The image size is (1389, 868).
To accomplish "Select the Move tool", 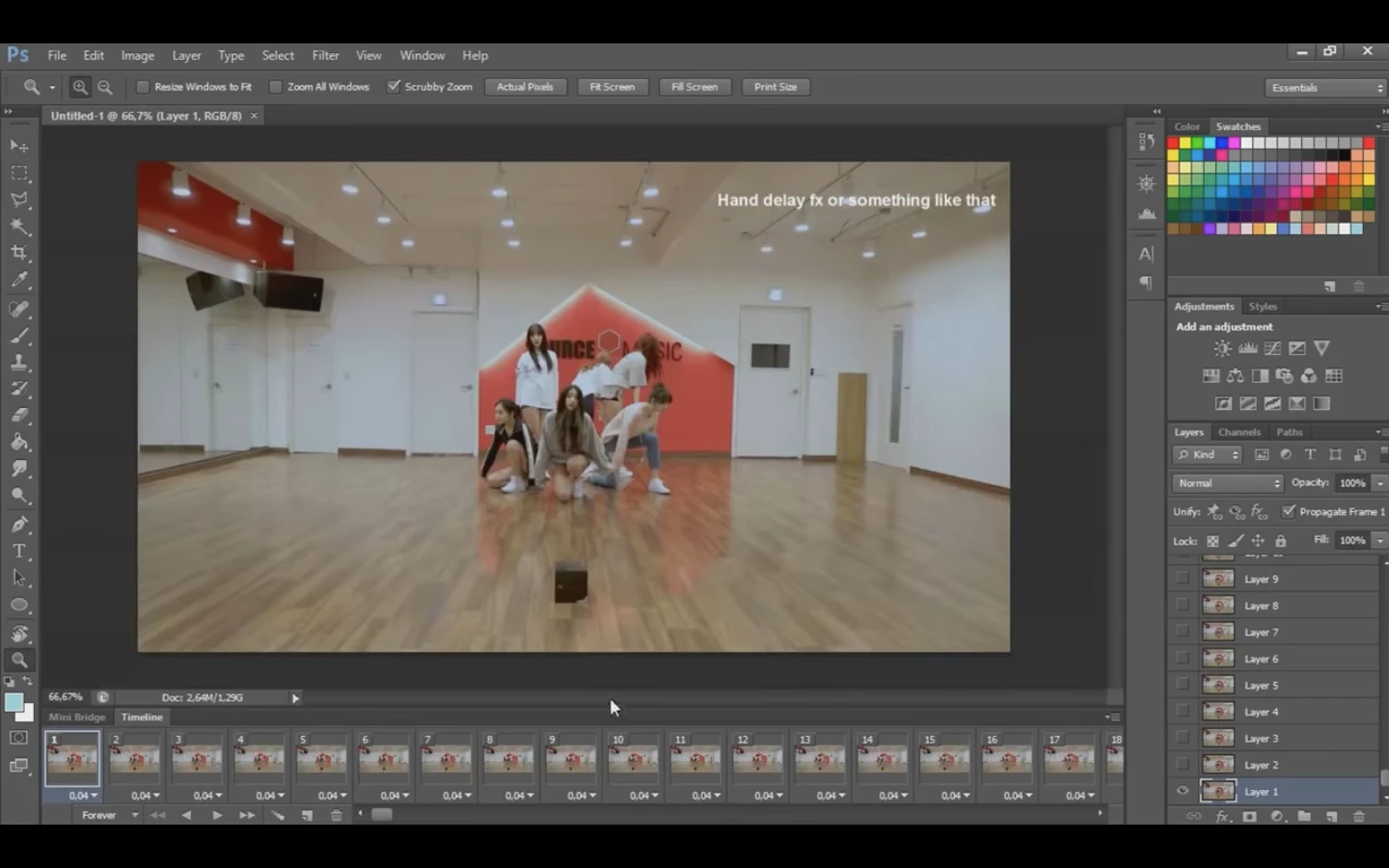I will [19, 146].
